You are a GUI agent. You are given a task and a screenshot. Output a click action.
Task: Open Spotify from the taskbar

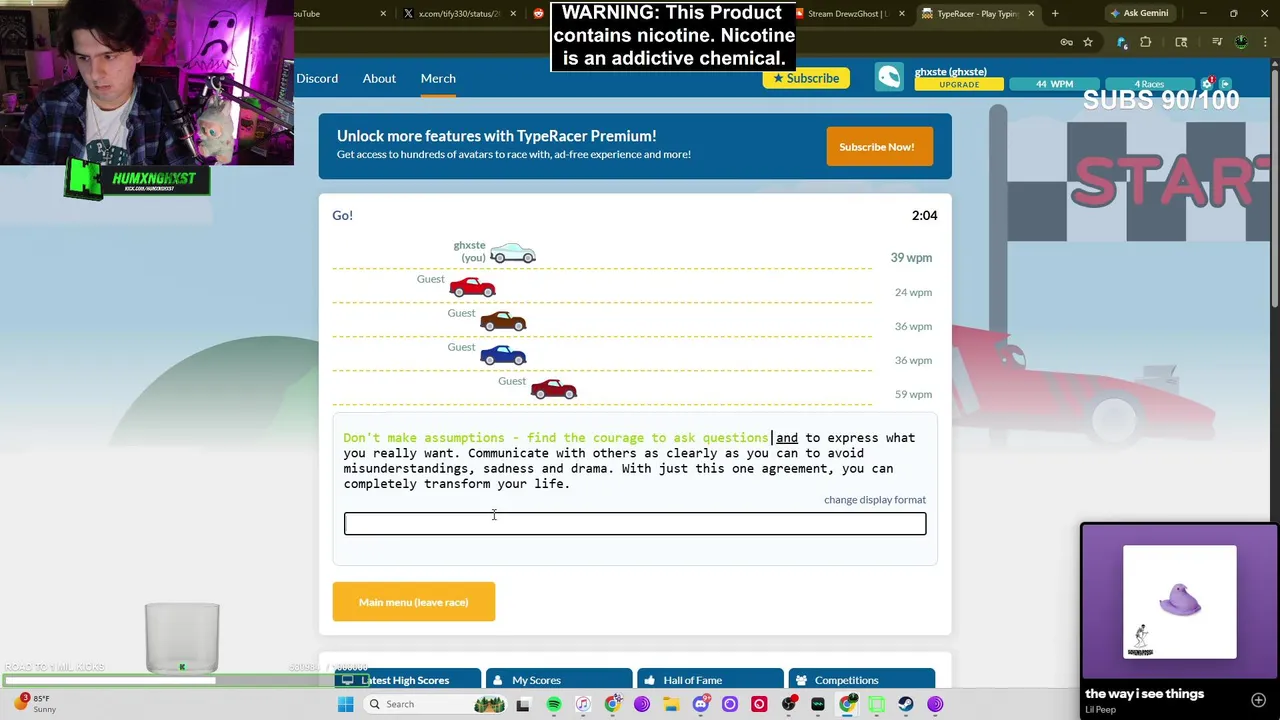point(553,704)
